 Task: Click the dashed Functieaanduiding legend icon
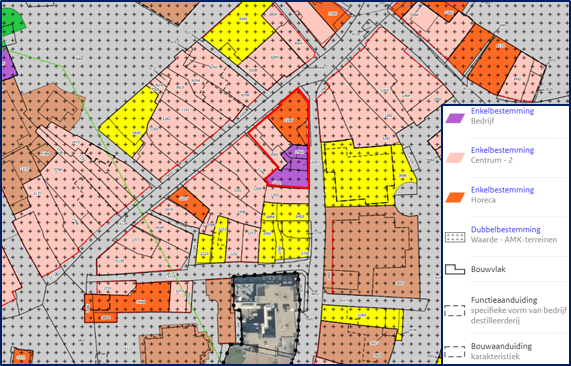455,311
